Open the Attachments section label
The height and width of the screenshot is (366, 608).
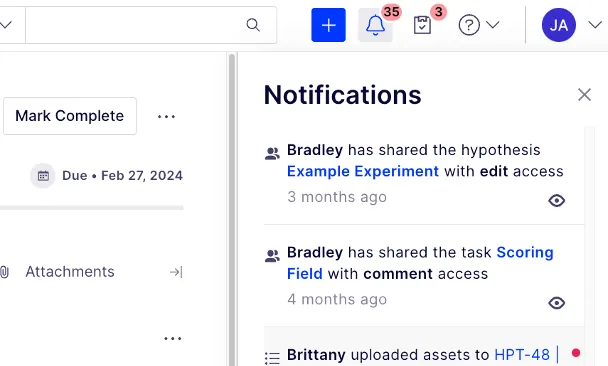[x=70, y=272]
